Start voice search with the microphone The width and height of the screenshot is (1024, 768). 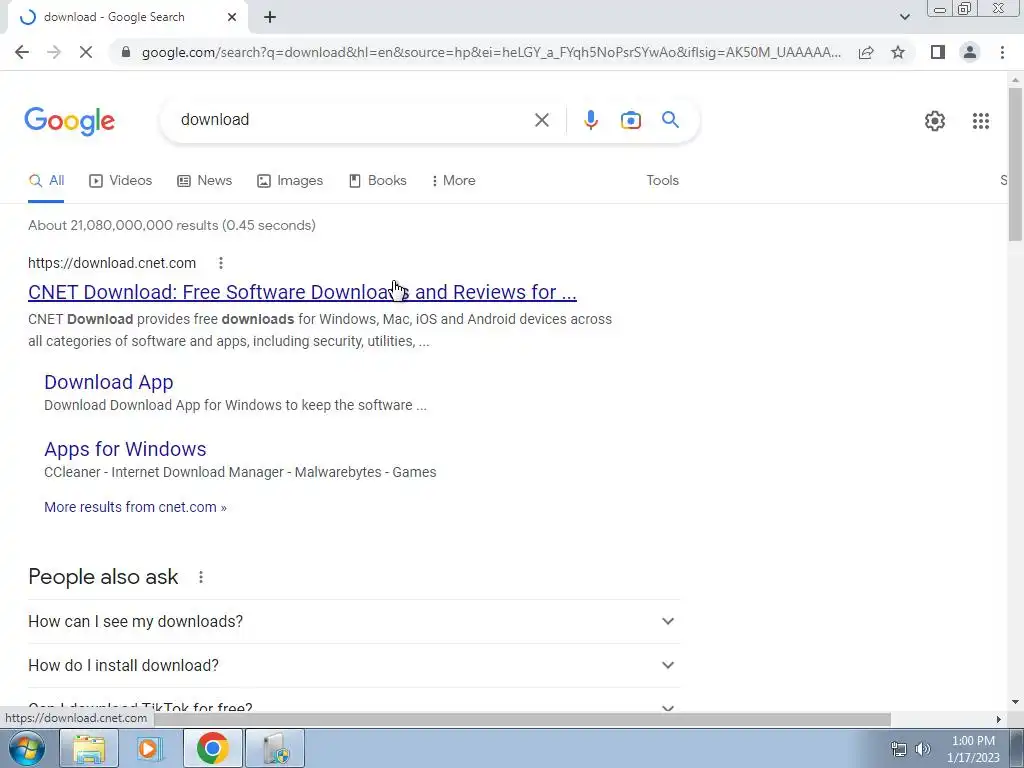pos(590,120)
